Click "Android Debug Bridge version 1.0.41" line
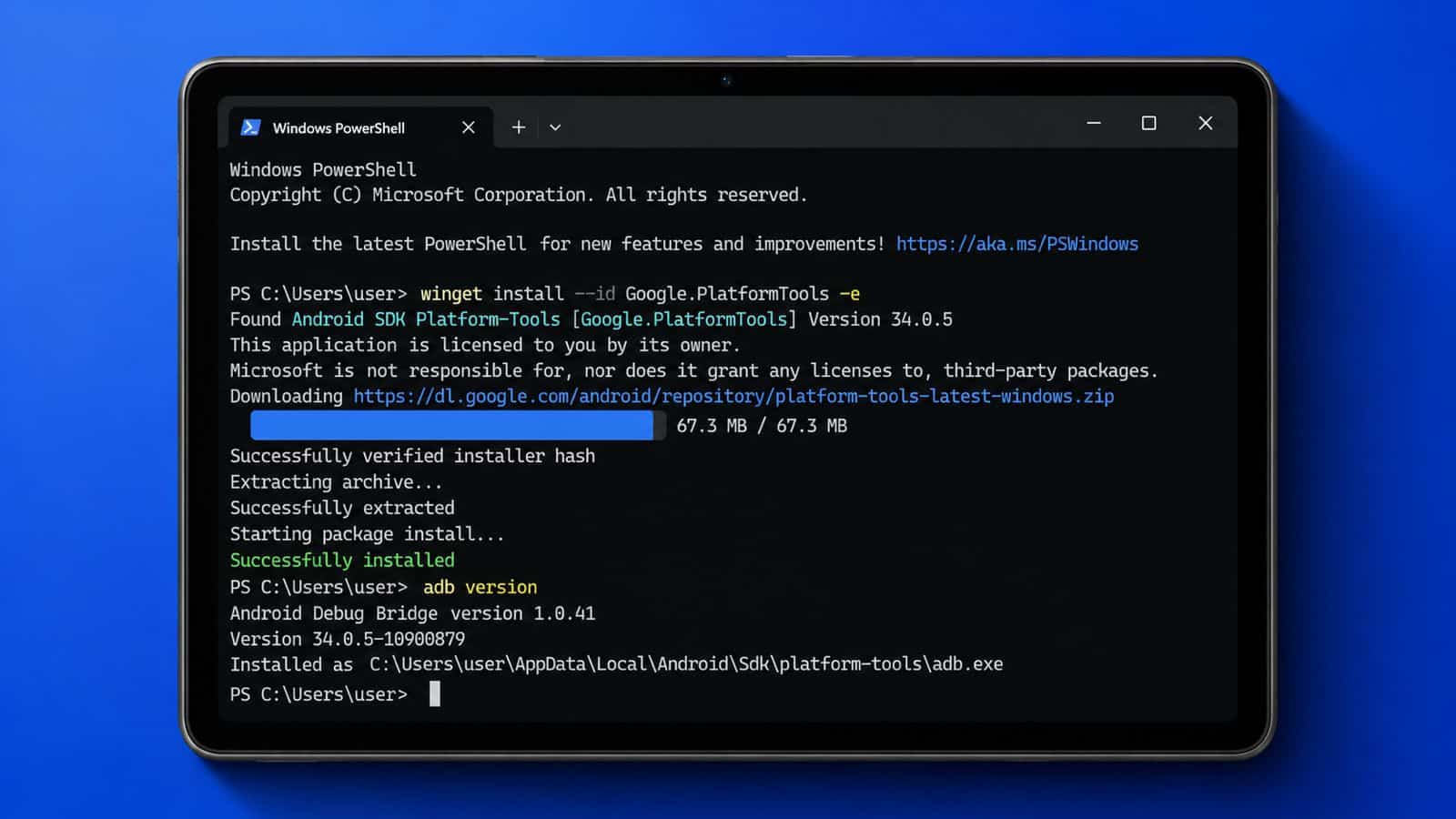 [412, 613]
